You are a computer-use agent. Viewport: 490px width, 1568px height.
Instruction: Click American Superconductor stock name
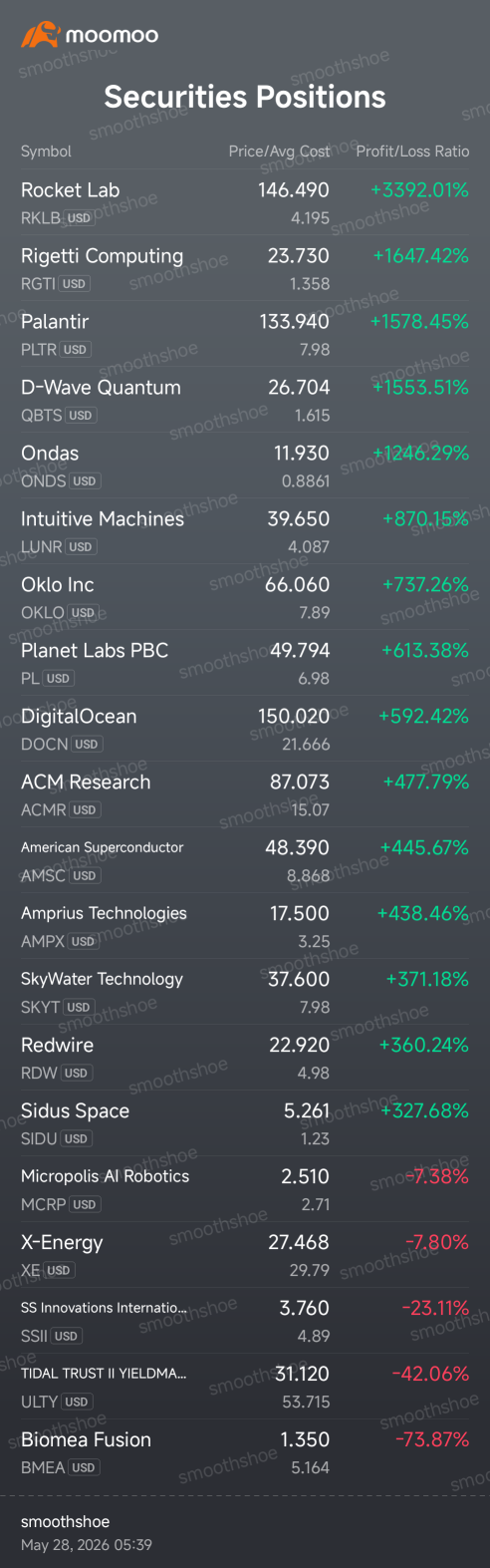[103, 847]
